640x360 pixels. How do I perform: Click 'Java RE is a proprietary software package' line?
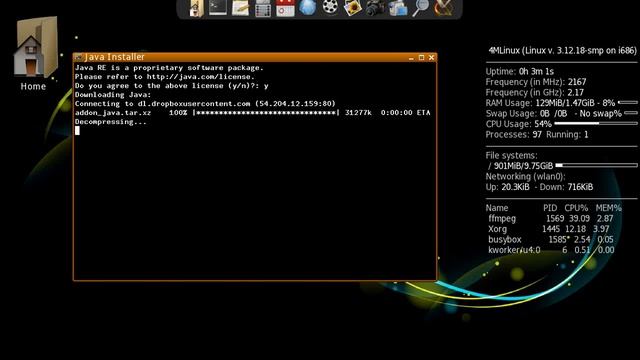[x=169, y=68]
